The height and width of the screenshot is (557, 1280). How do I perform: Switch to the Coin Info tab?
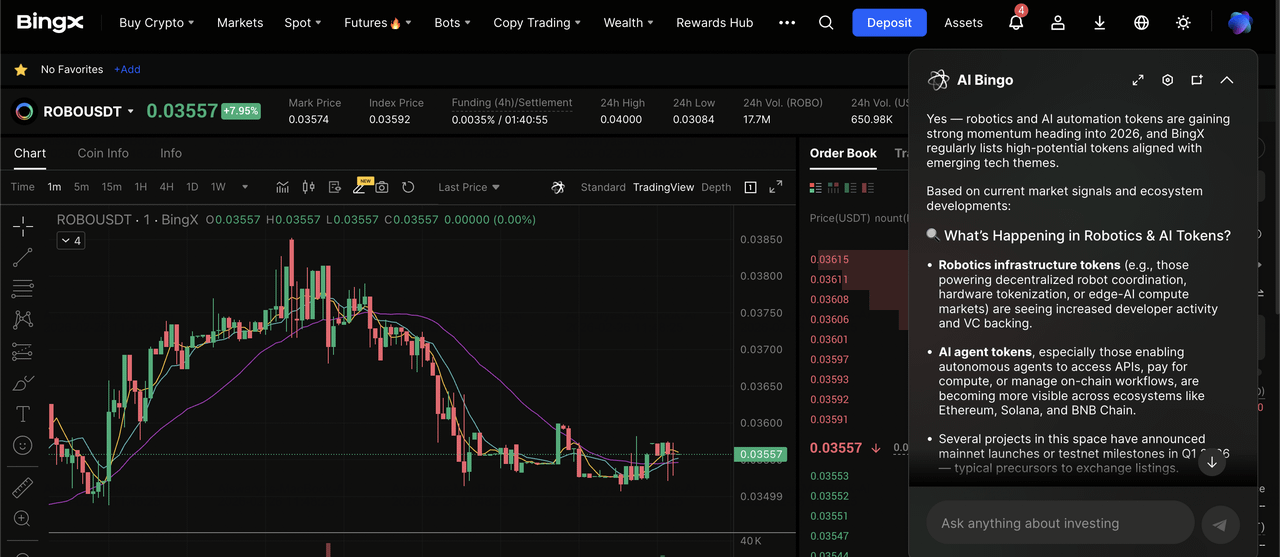[103, 153]
